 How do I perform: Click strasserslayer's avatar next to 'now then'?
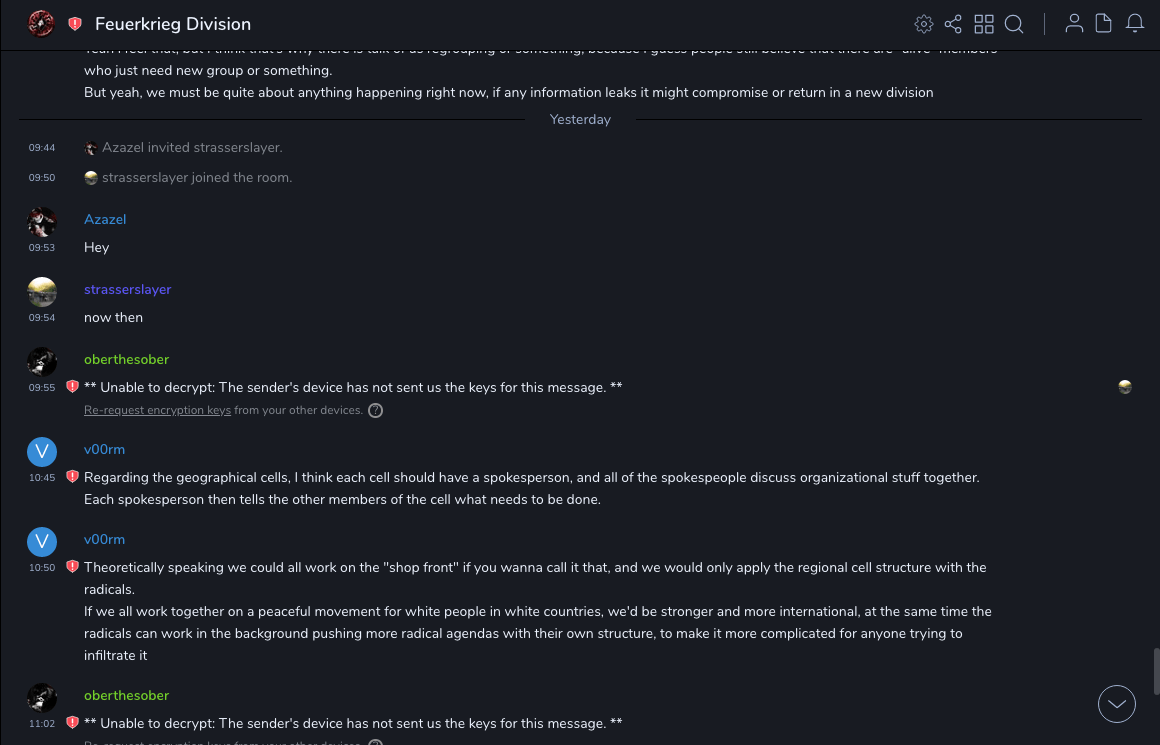(x=42, y=291)
